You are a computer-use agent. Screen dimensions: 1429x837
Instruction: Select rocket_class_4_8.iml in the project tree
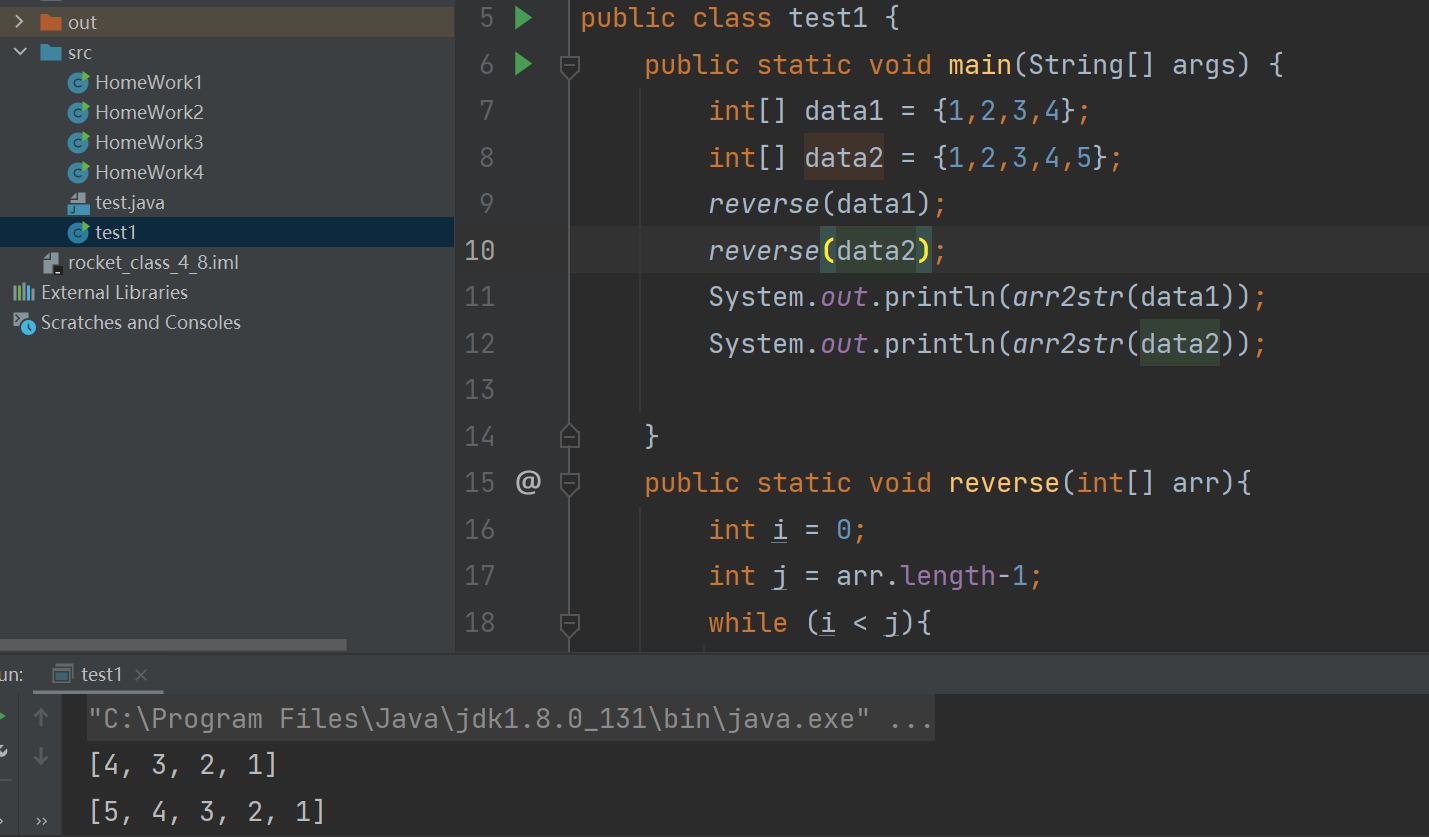click(x=153, y=263)
